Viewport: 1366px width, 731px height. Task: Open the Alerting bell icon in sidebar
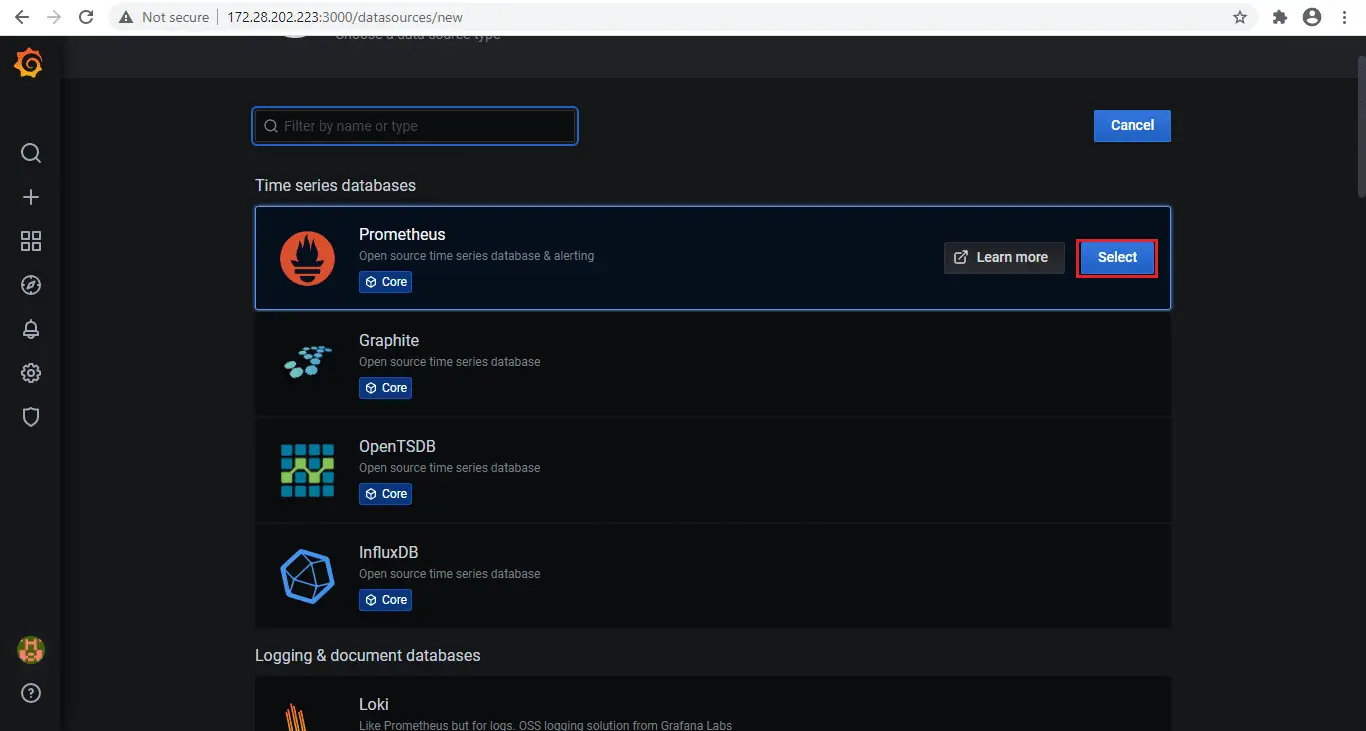tap(30, 328)
